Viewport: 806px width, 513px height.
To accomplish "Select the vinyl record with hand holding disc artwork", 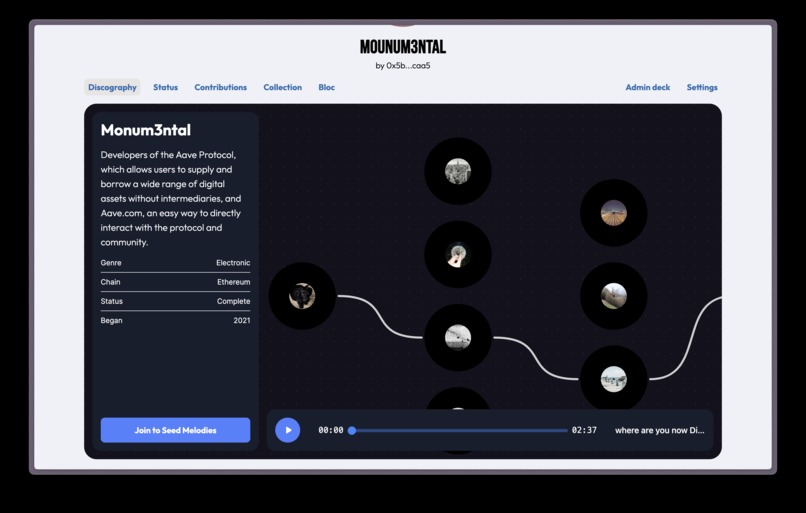I will 458,254.
